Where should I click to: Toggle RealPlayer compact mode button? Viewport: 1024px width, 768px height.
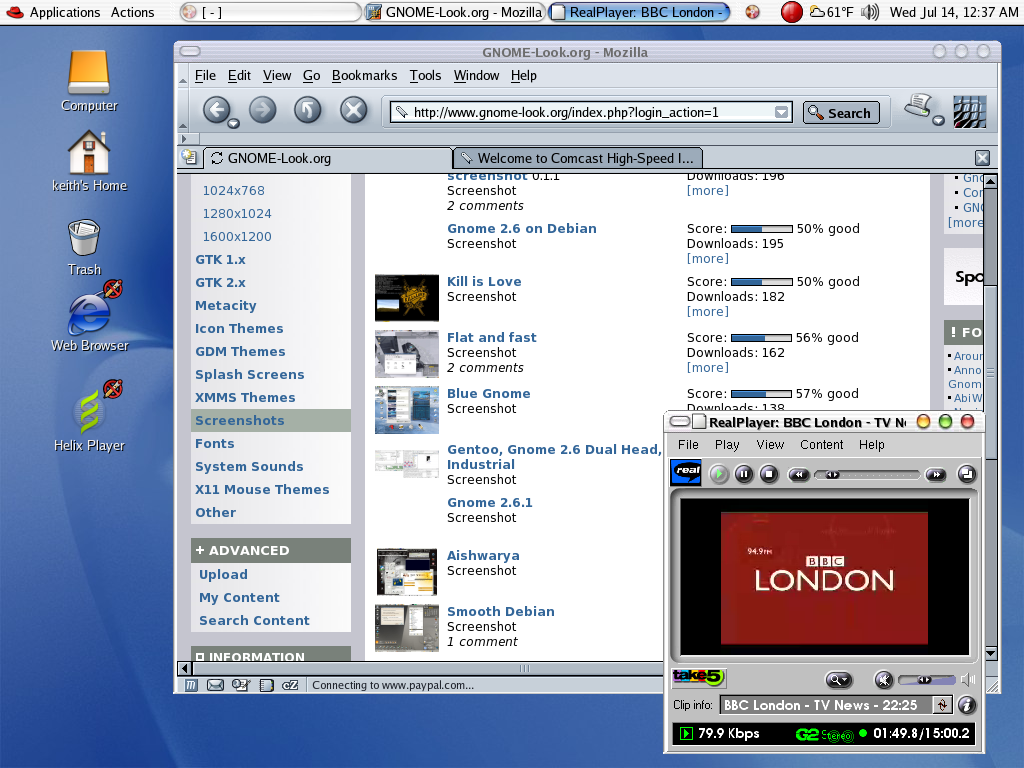pos(967,474)
